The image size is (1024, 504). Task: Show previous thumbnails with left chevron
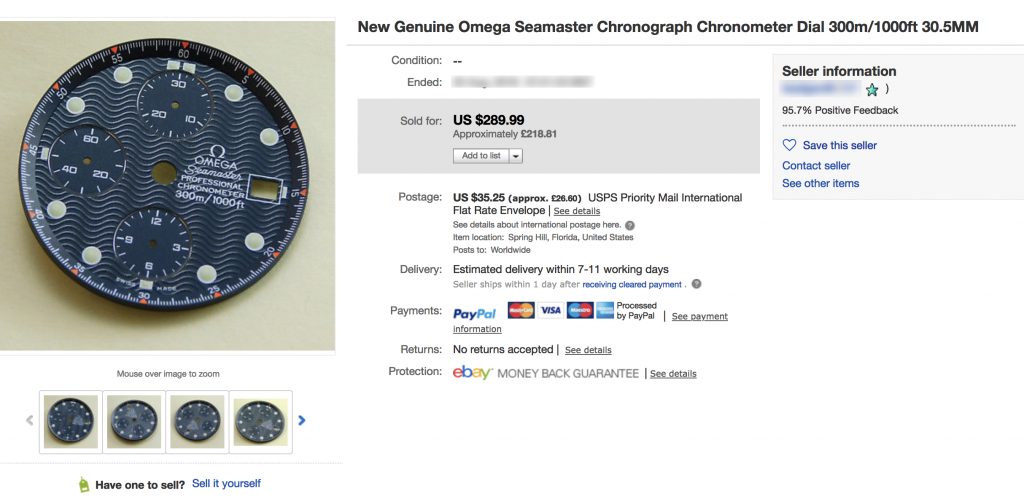(29, 420)
